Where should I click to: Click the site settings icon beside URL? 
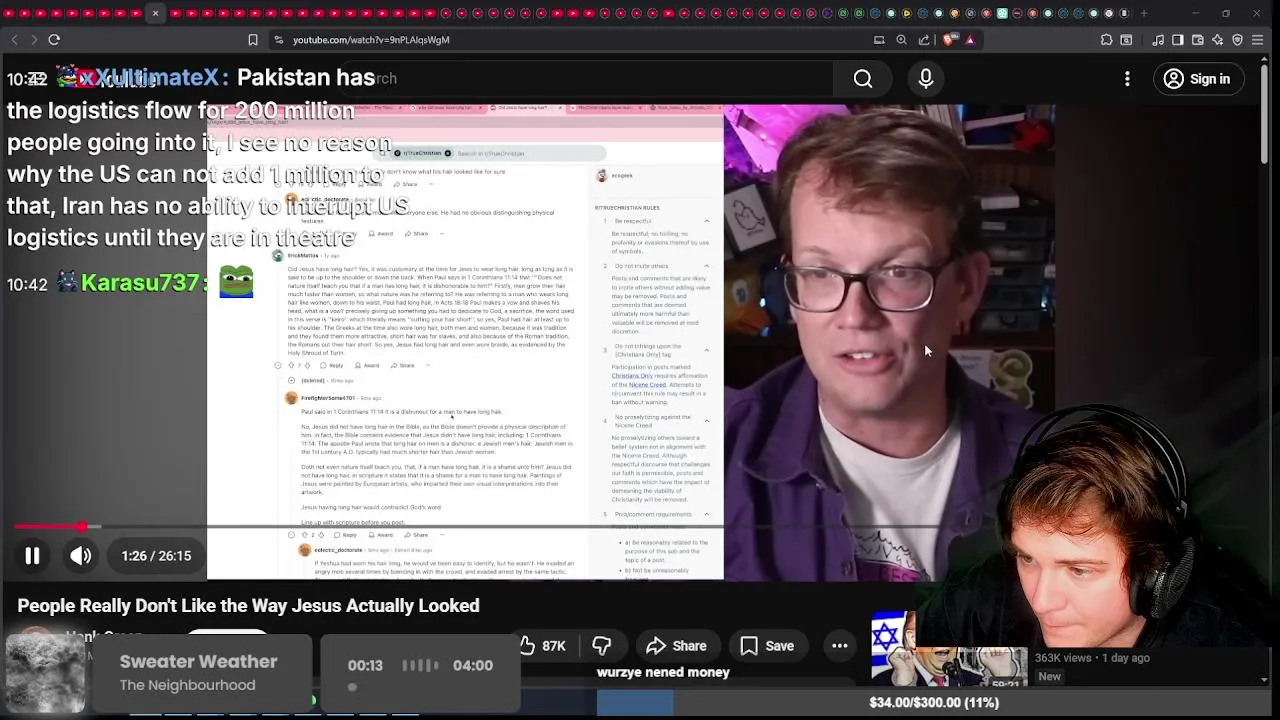pyautogui.click(x=277, y=40)
